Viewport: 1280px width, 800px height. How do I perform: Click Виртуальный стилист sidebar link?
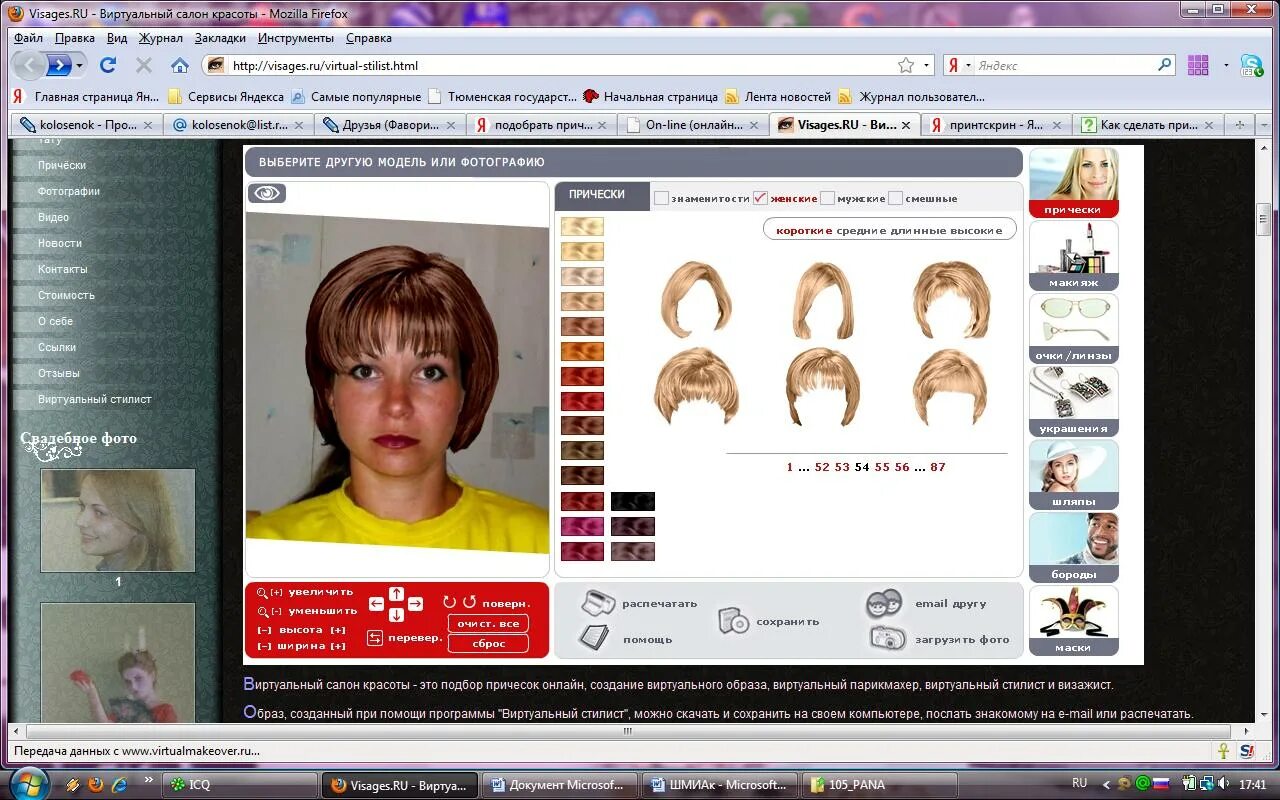point(95,399)
